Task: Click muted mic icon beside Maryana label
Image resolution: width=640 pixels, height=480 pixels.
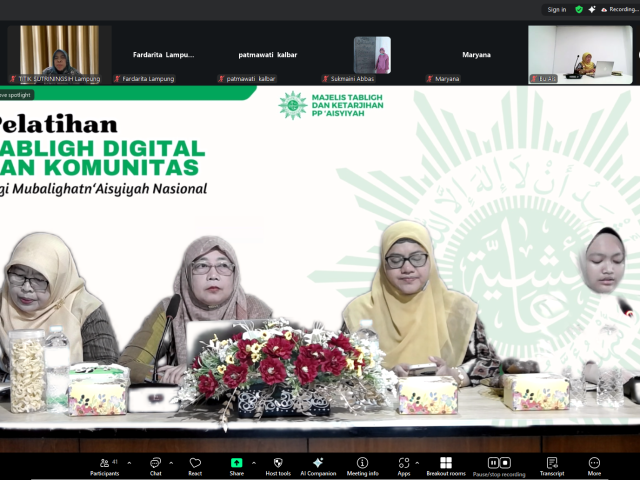Action: tap(430, 79)
